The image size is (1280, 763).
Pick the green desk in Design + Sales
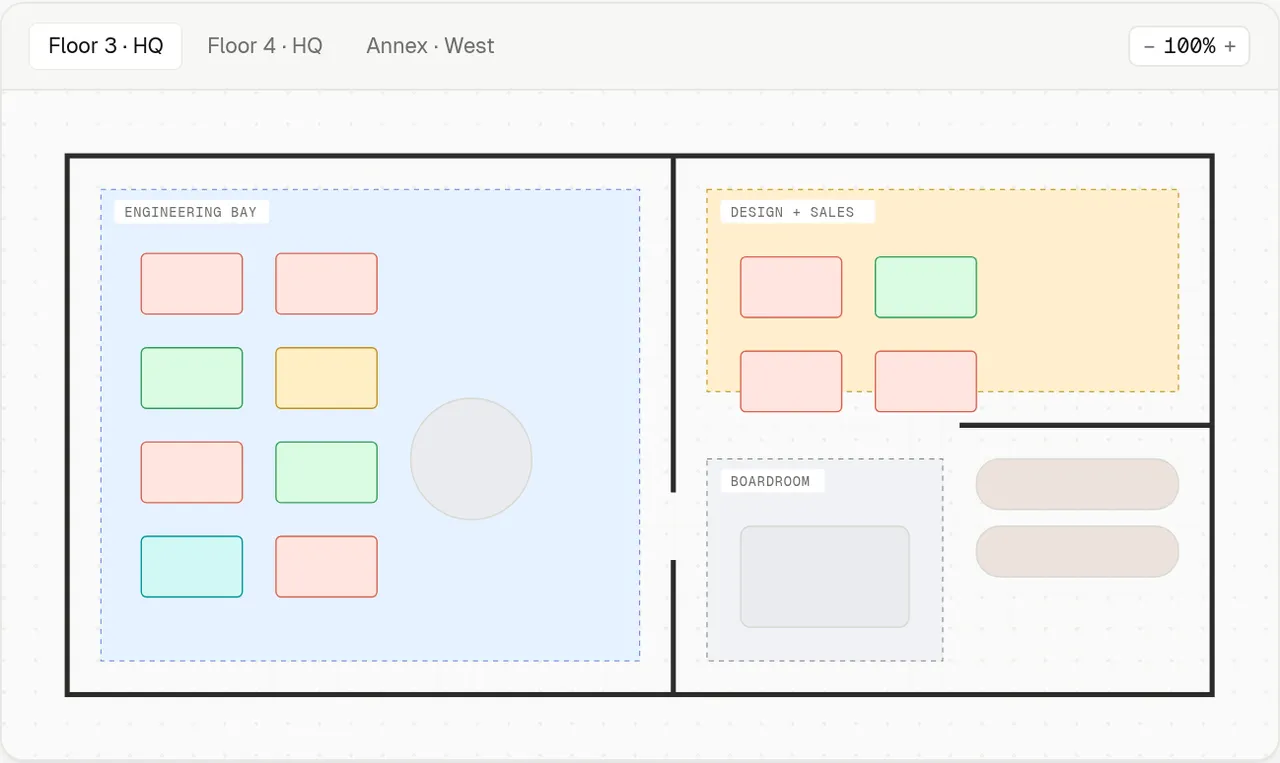pos(926,287)
